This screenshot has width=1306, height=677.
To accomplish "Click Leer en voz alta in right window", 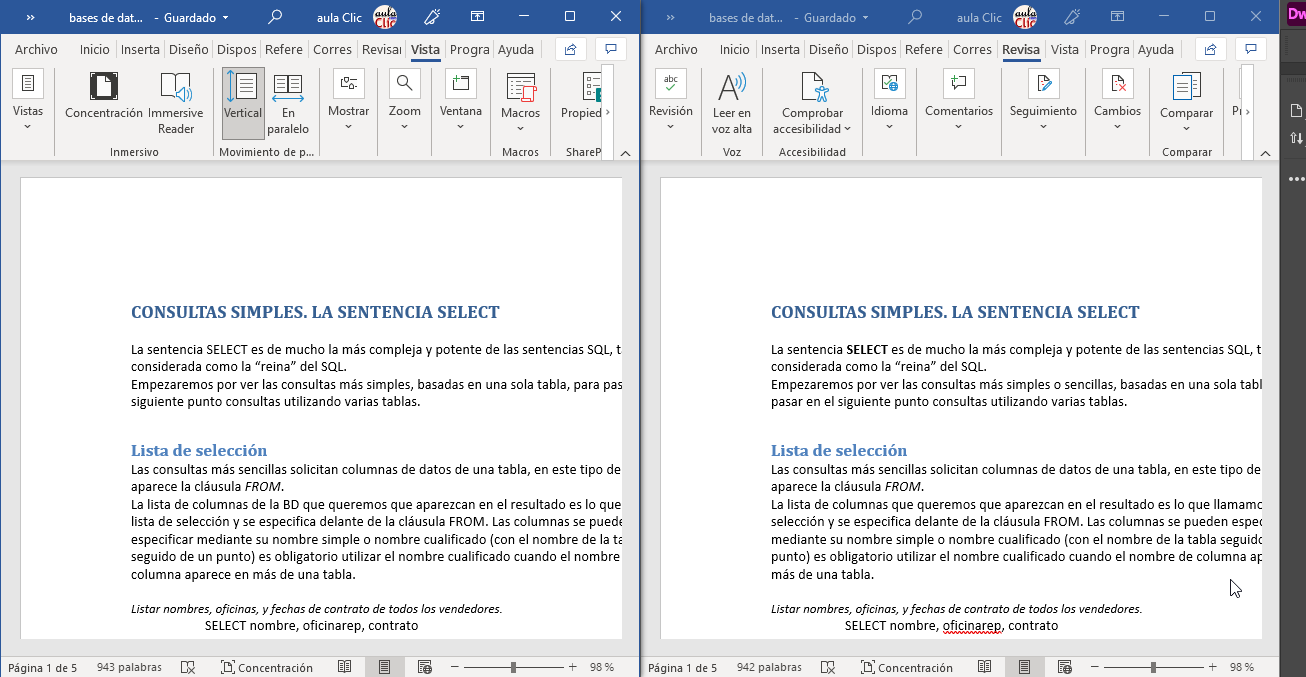I will pos(732,103).
